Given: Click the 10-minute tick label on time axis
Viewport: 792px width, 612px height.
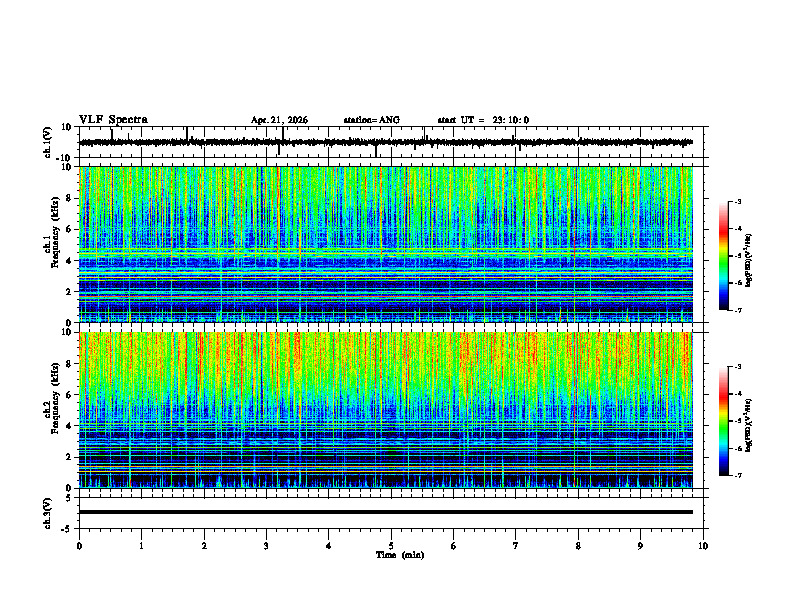Looking at the screenshot, I should pyautogui.click(x=703, y=546).
